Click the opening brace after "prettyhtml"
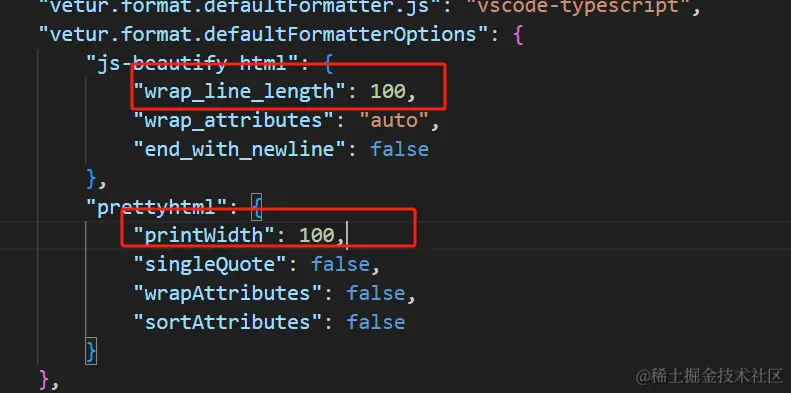The image size is (791, 393). (257, 207)
